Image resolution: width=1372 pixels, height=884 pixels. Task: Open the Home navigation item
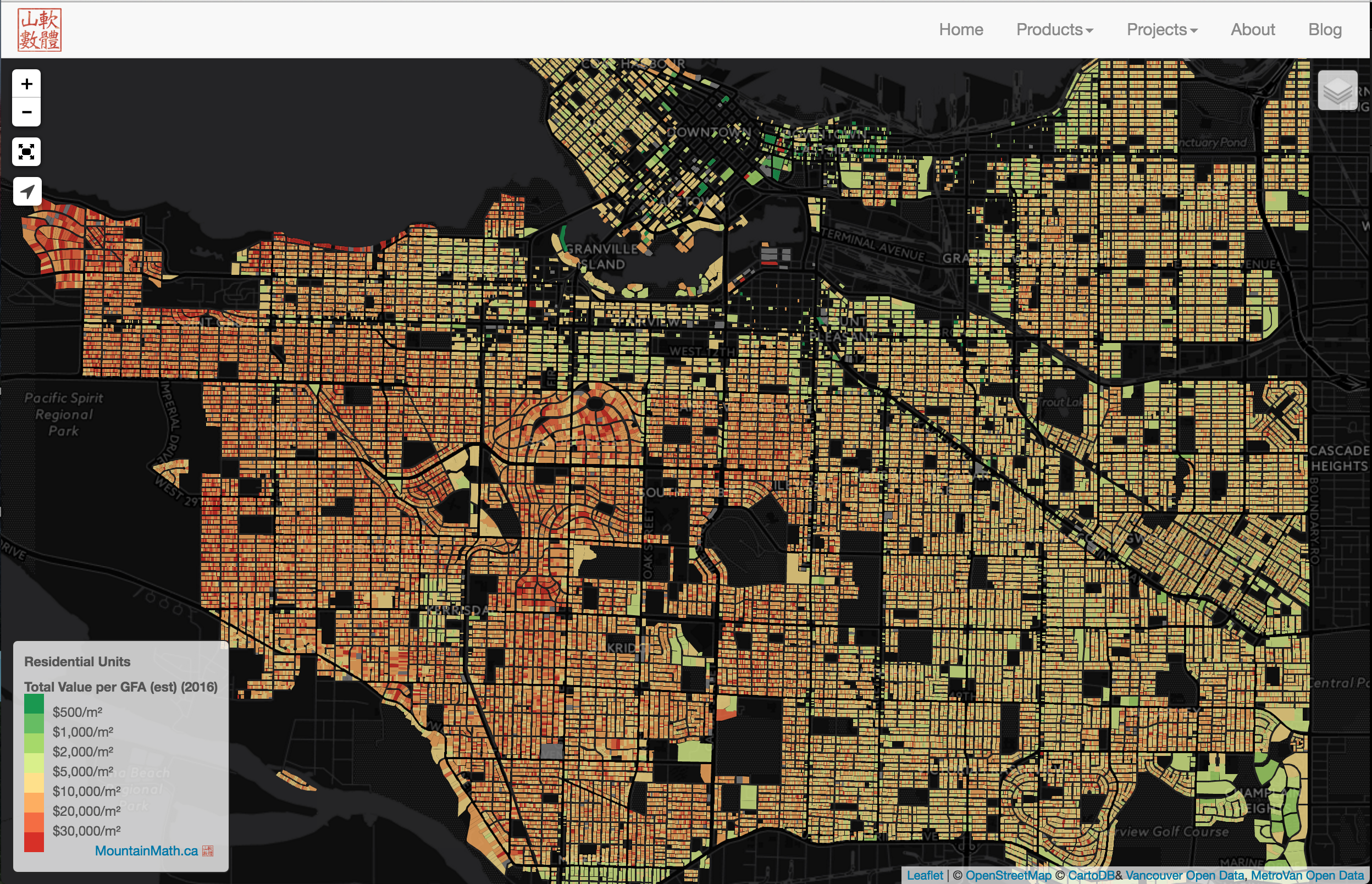(x=961, y=30)
